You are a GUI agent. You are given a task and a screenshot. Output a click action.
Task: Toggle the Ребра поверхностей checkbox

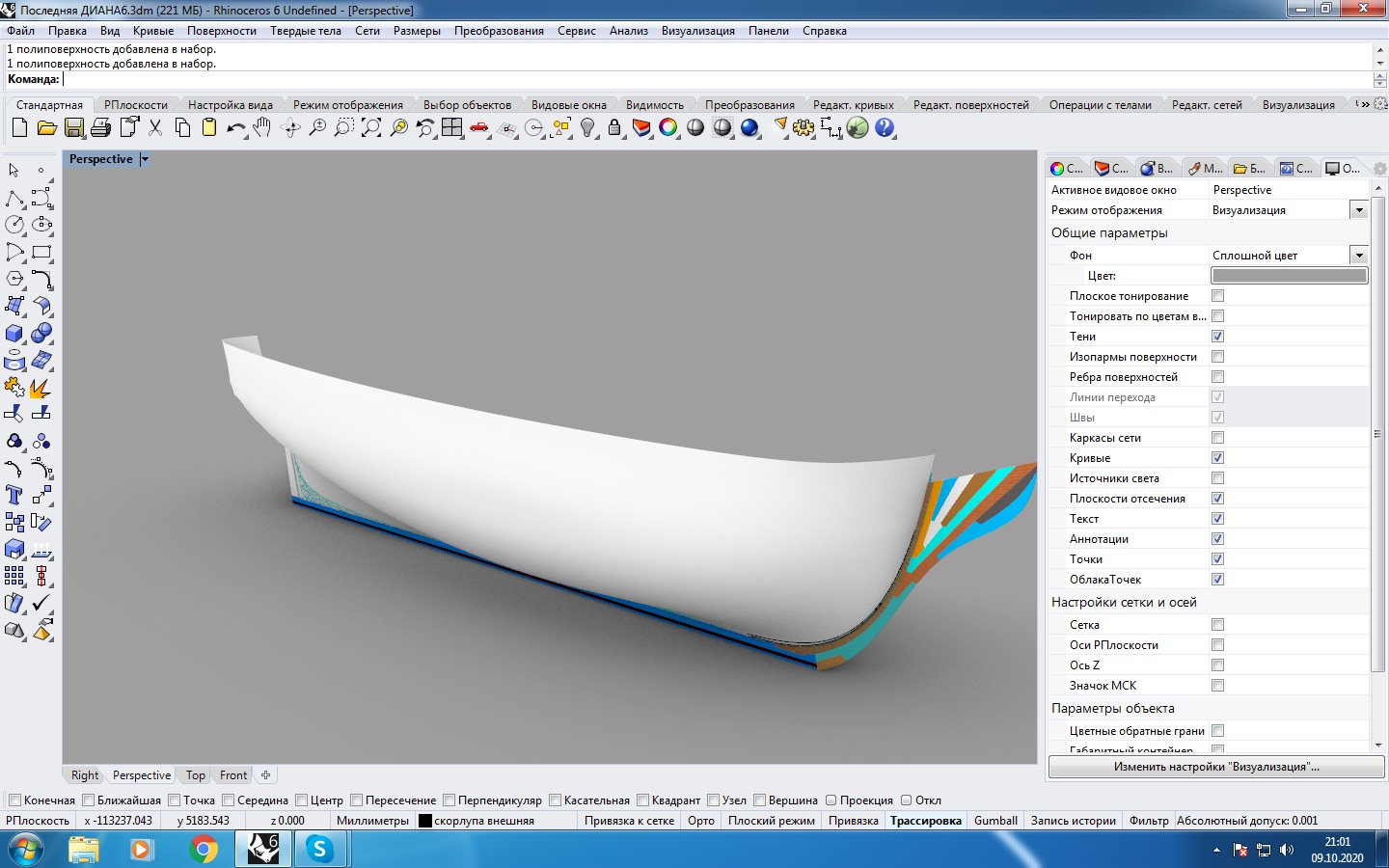[x=1217, y=377]
